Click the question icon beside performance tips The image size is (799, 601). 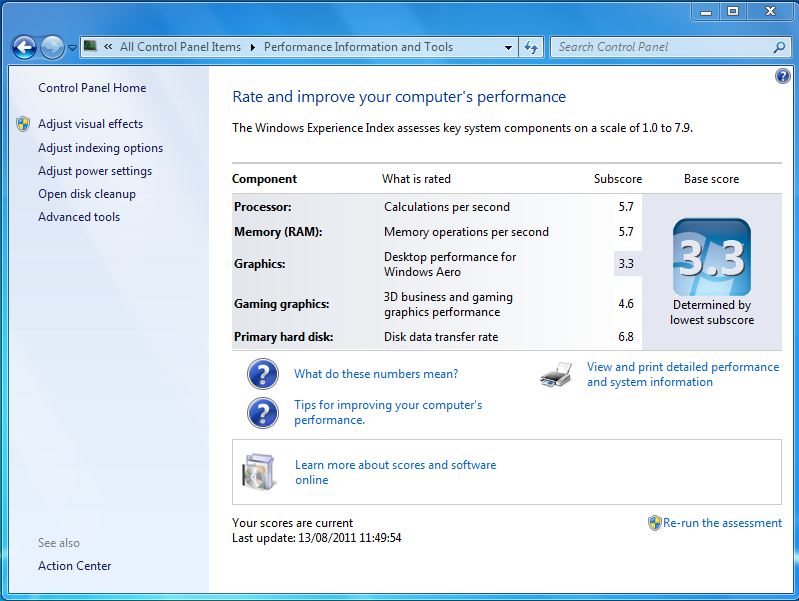pos(263,413)
